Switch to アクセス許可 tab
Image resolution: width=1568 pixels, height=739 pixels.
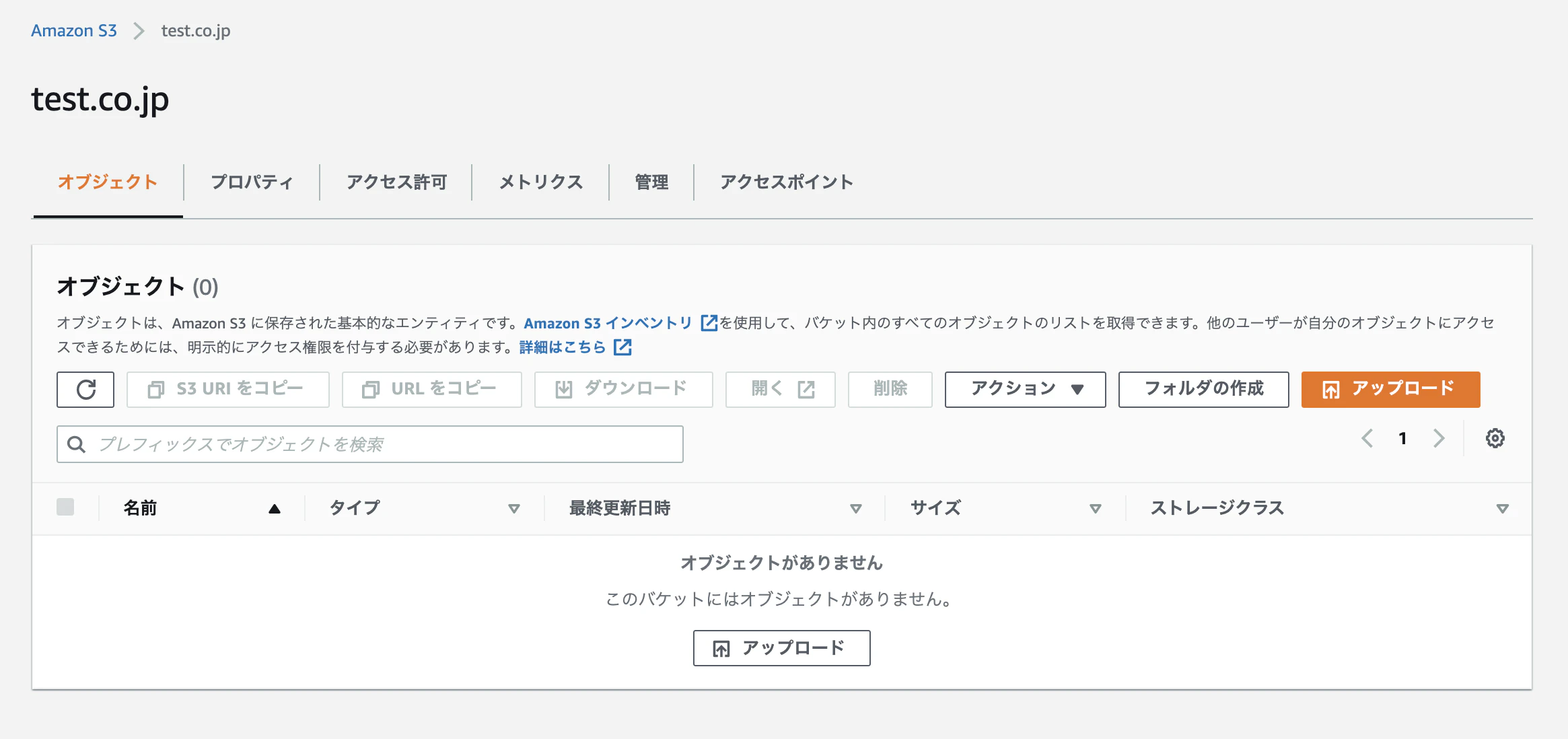click(x=396, y=182)
